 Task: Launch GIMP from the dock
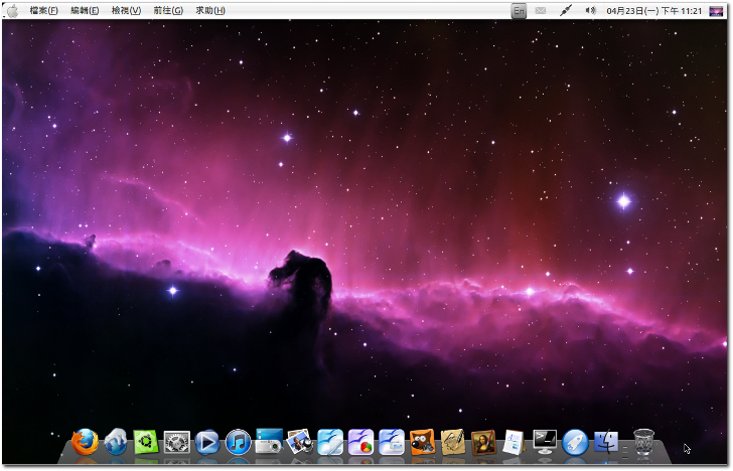point(423,442)
